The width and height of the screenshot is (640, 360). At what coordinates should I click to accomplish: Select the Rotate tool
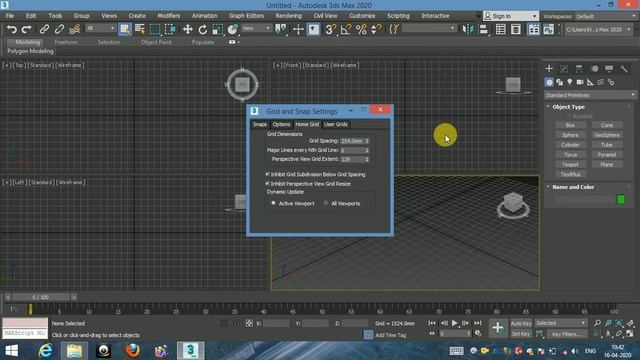202,29
